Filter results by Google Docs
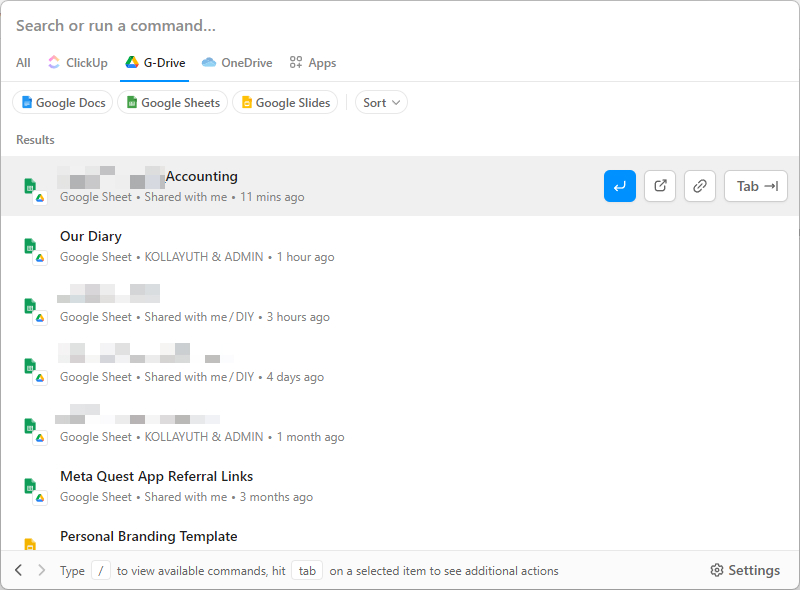The height and width of the screenshot is (590, 800). click(x=63, y=103)
